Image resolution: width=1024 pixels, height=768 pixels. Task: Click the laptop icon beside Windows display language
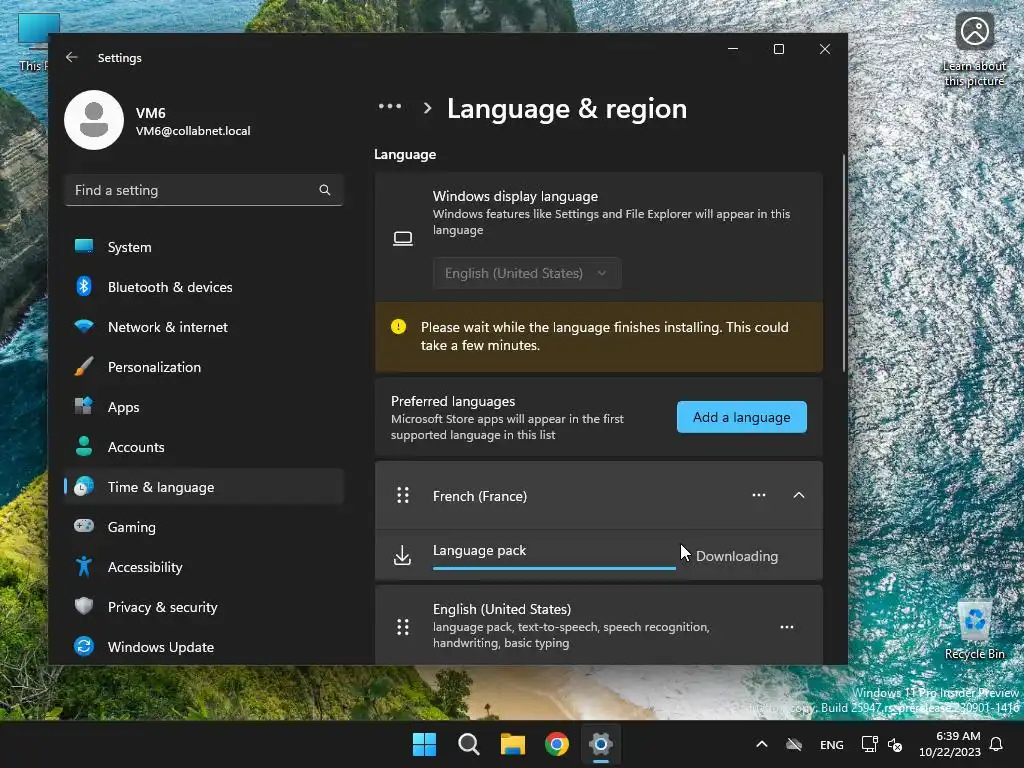click(x=403, y=238)
